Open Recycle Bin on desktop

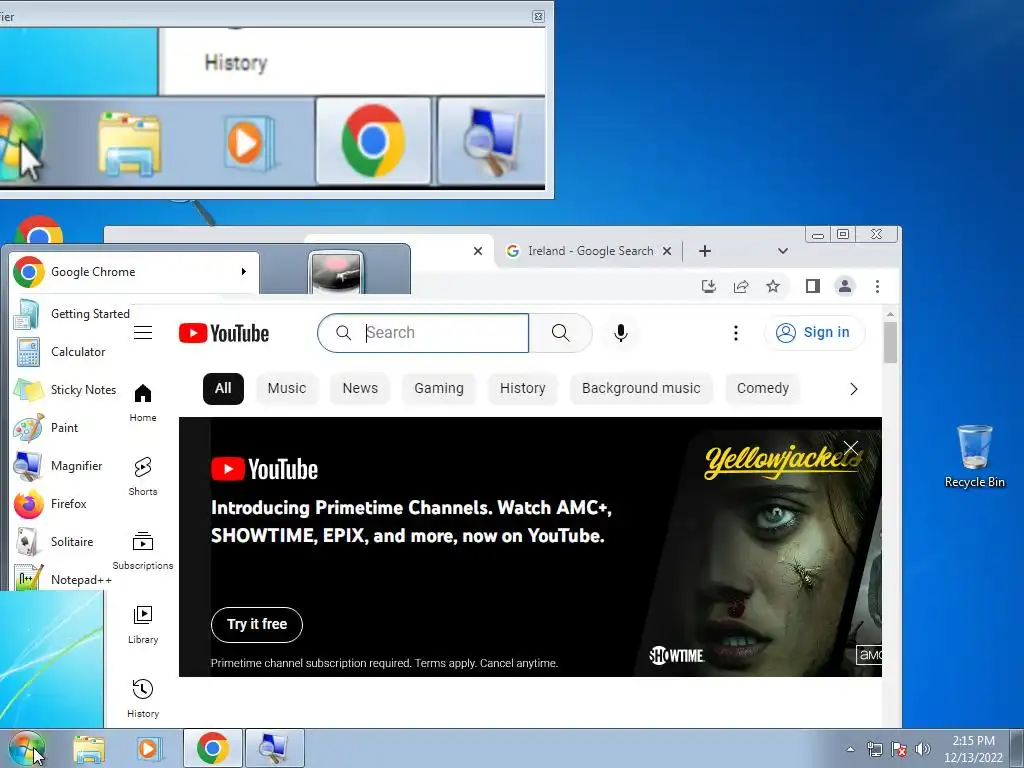tap(974, 456)
